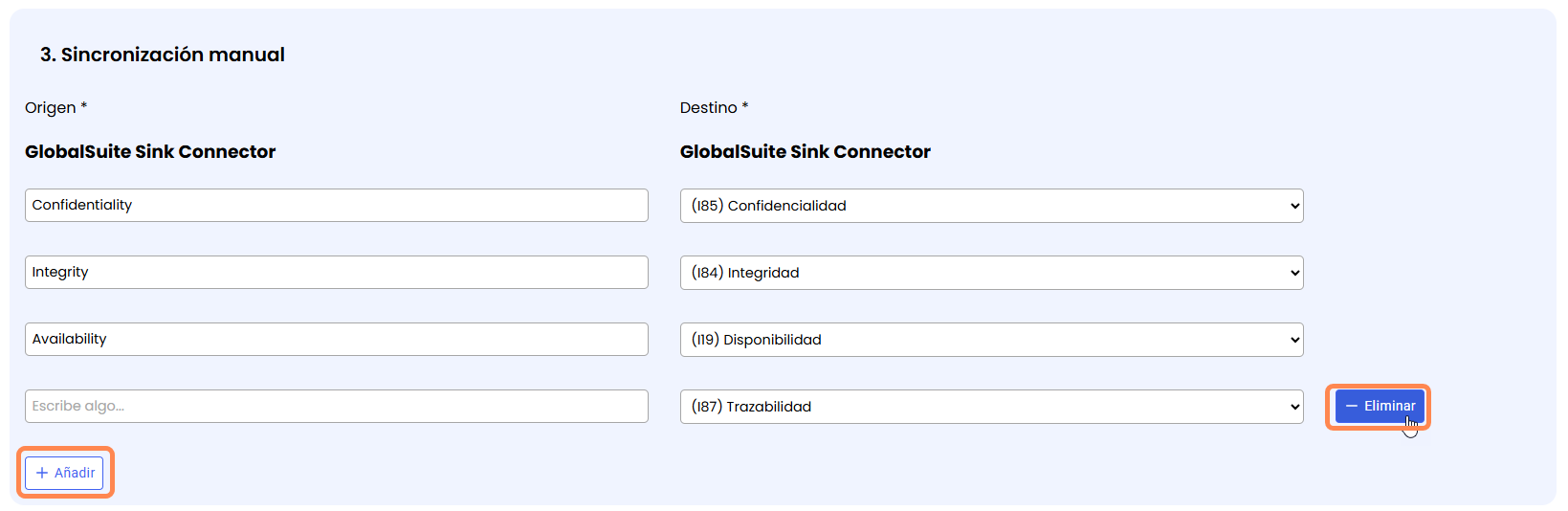
Task: Click the Añadir button
Action: [65, 473]
